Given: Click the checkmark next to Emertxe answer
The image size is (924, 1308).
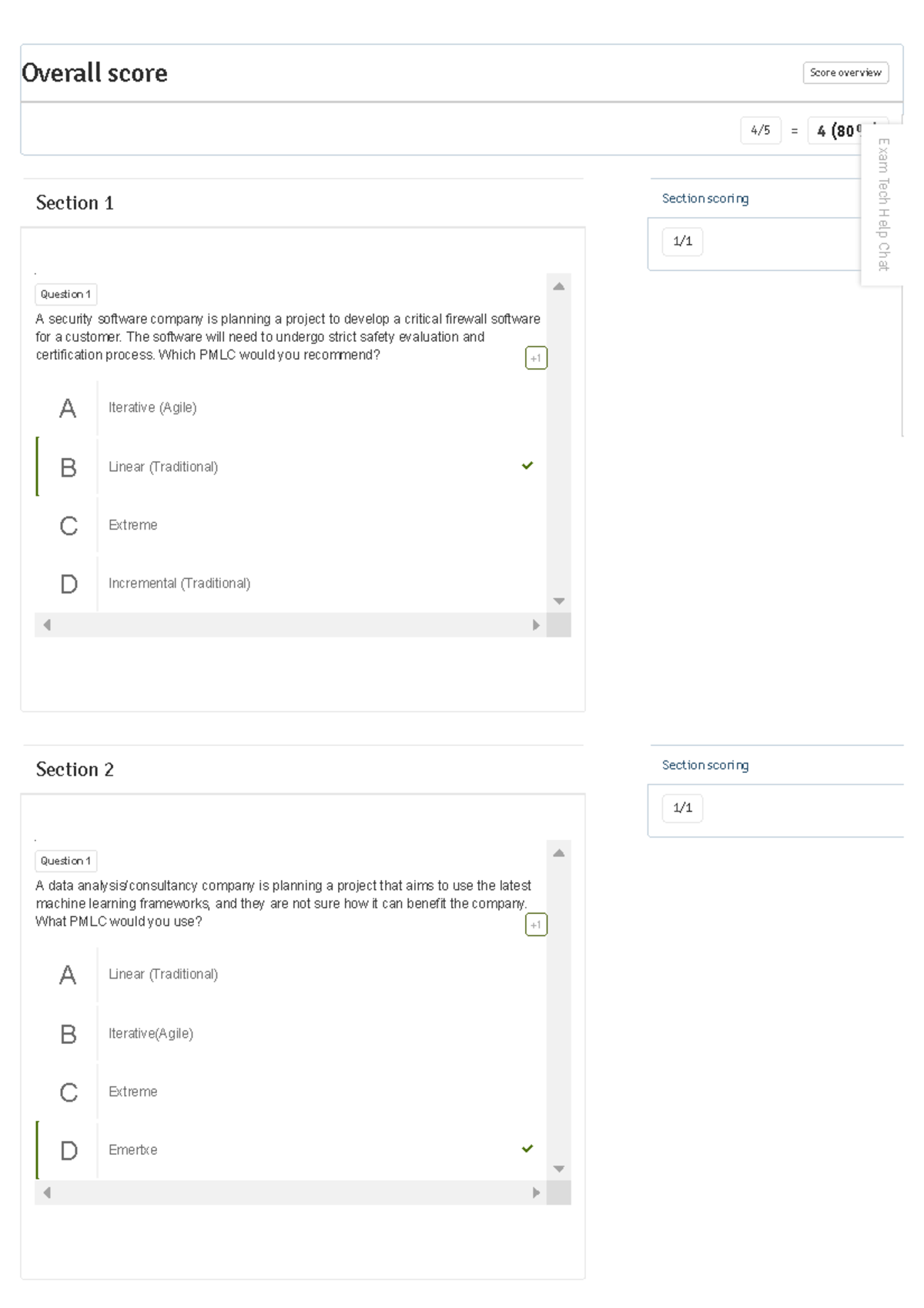Looking at the screenshot, I should (527, 1149).
